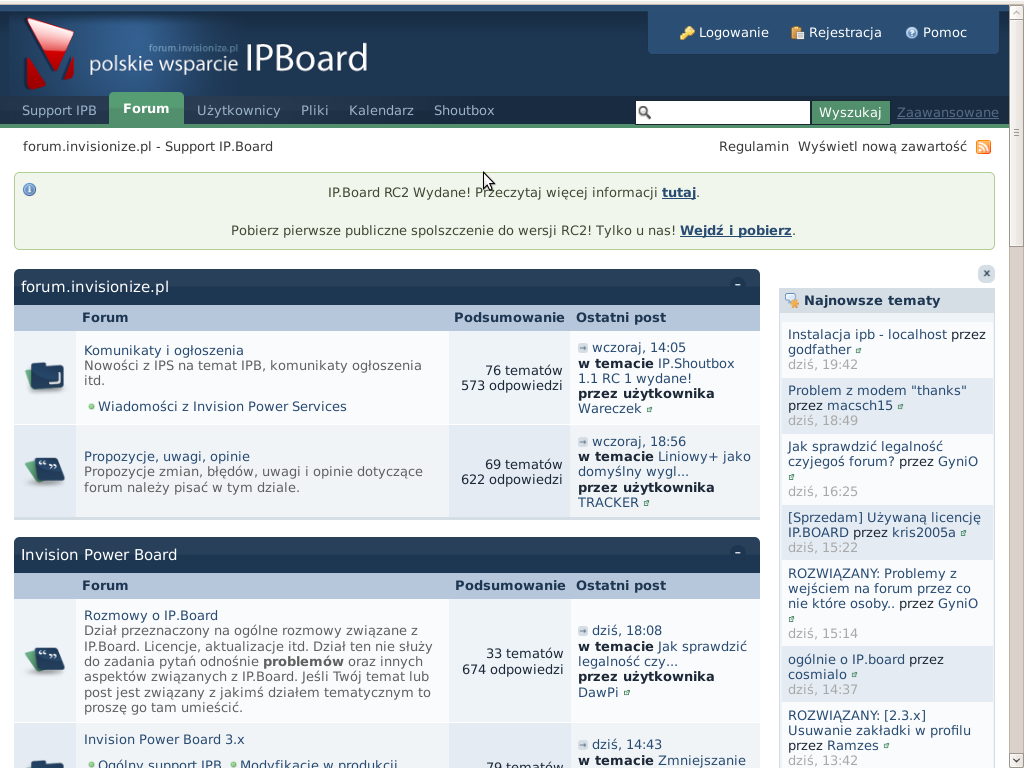Open the Shoutbox tab

[464, 111]
